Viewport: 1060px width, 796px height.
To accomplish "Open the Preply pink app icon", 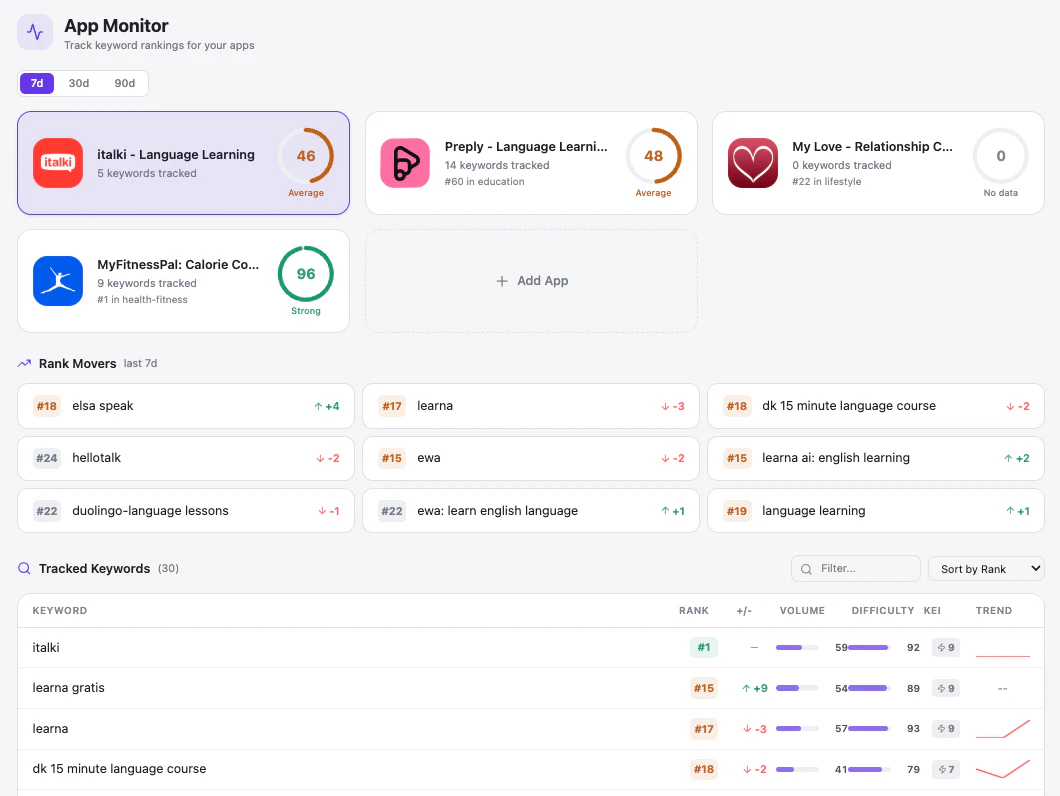I will click(406, 163).
